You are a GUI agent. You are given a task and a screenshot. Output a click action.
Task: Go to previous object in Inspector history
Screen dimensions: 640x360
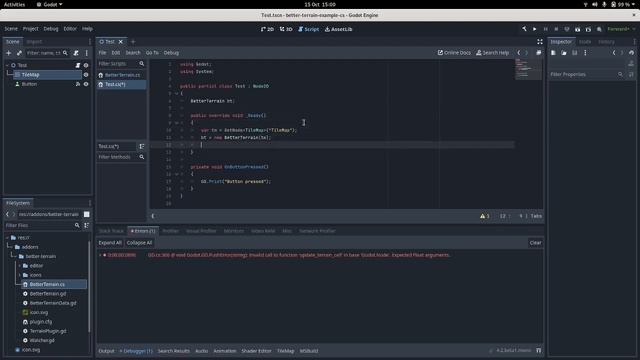pyautogui.click(x=614, y=53)
